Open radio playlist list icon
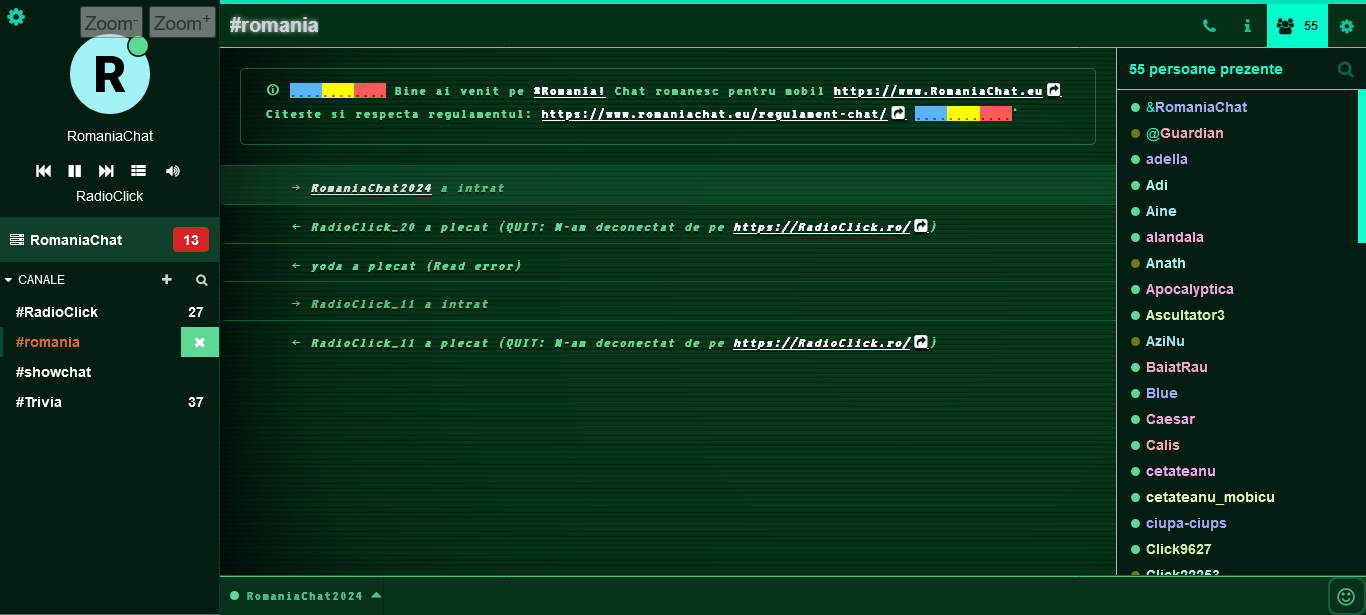Image resolution: width=1366 pixels, height=615 pixels. pyautogui.click(x=139, y=171)
